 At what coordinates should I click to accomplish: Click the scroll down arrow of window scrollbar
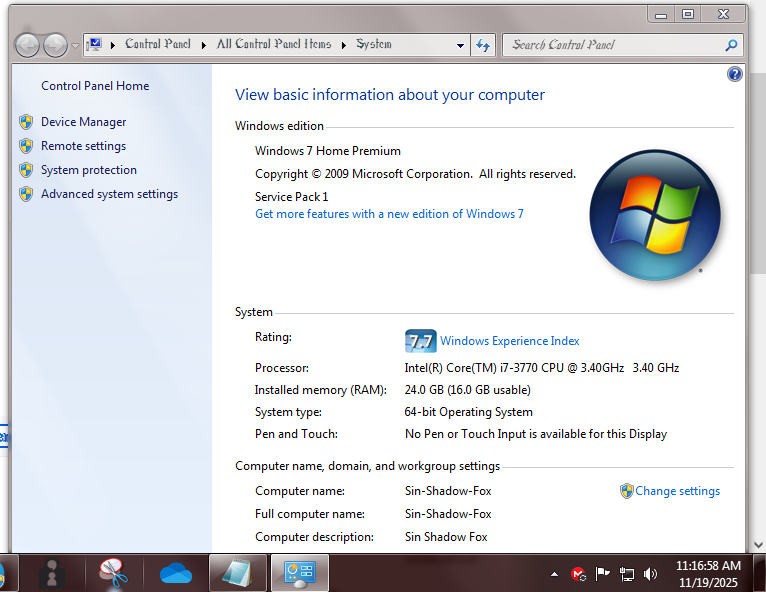coord(759,545)
